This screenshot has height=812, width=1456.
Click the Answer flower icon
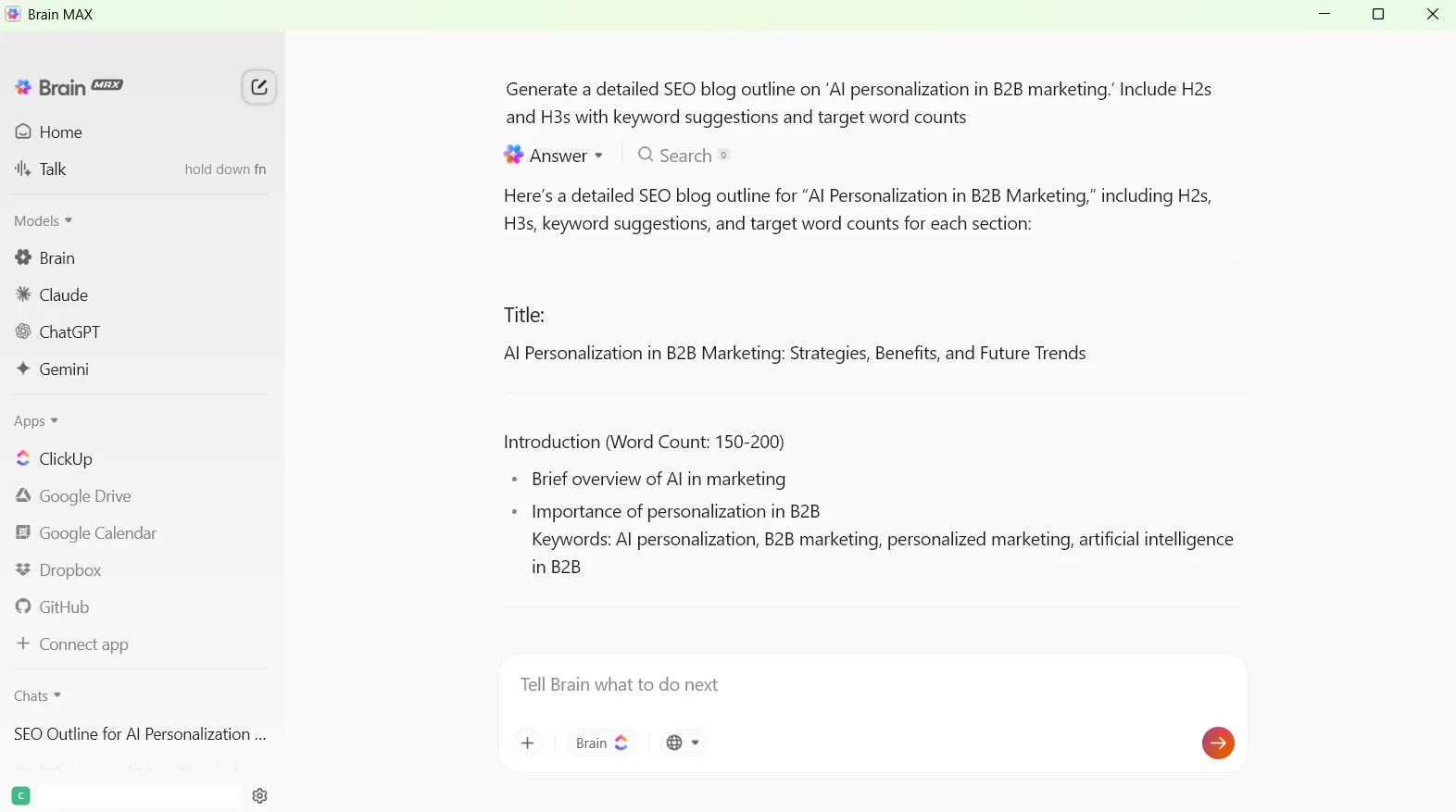tap(514, 155)
